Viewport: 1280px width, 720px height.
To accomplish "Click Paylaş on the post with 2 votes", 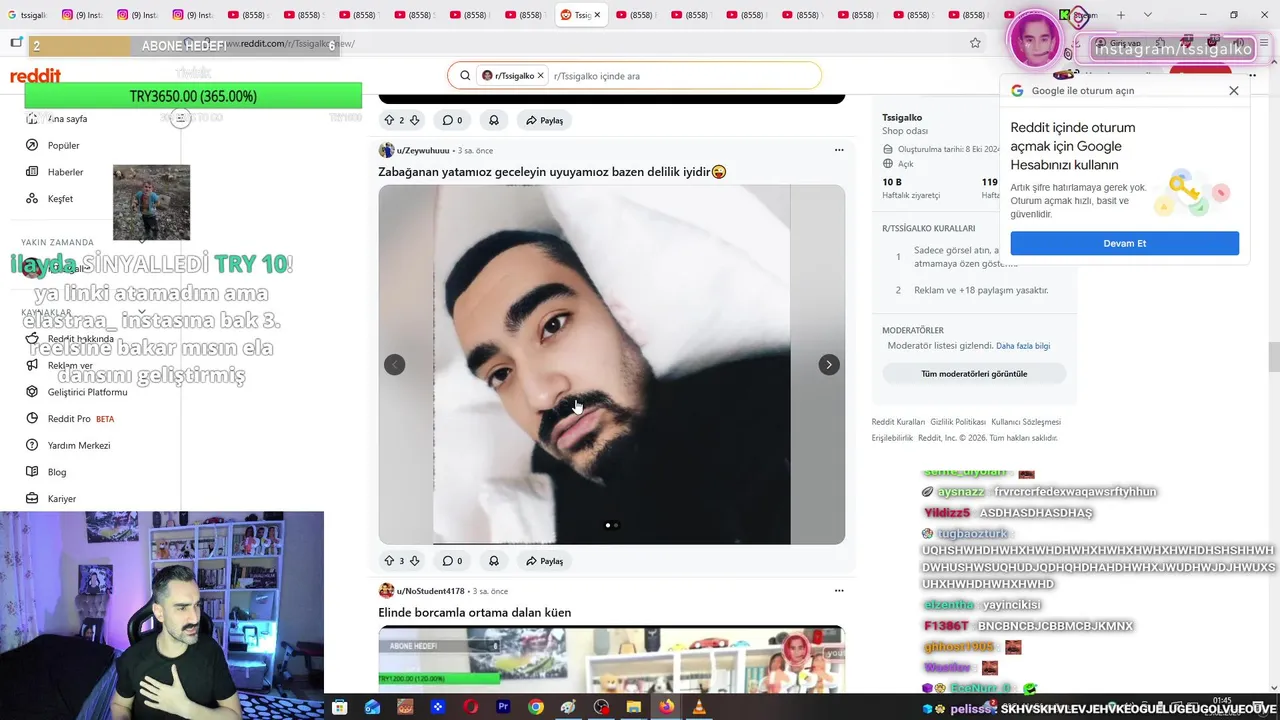I will coord(545,120).
